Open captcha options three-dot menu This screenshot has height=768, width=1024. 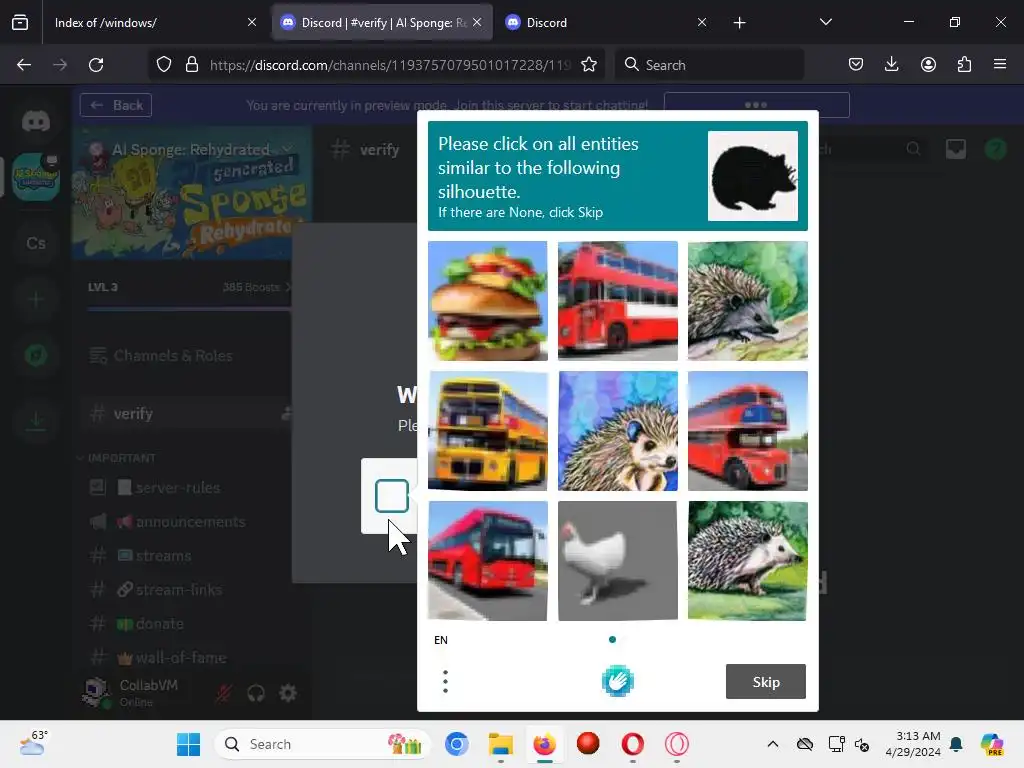445,682
